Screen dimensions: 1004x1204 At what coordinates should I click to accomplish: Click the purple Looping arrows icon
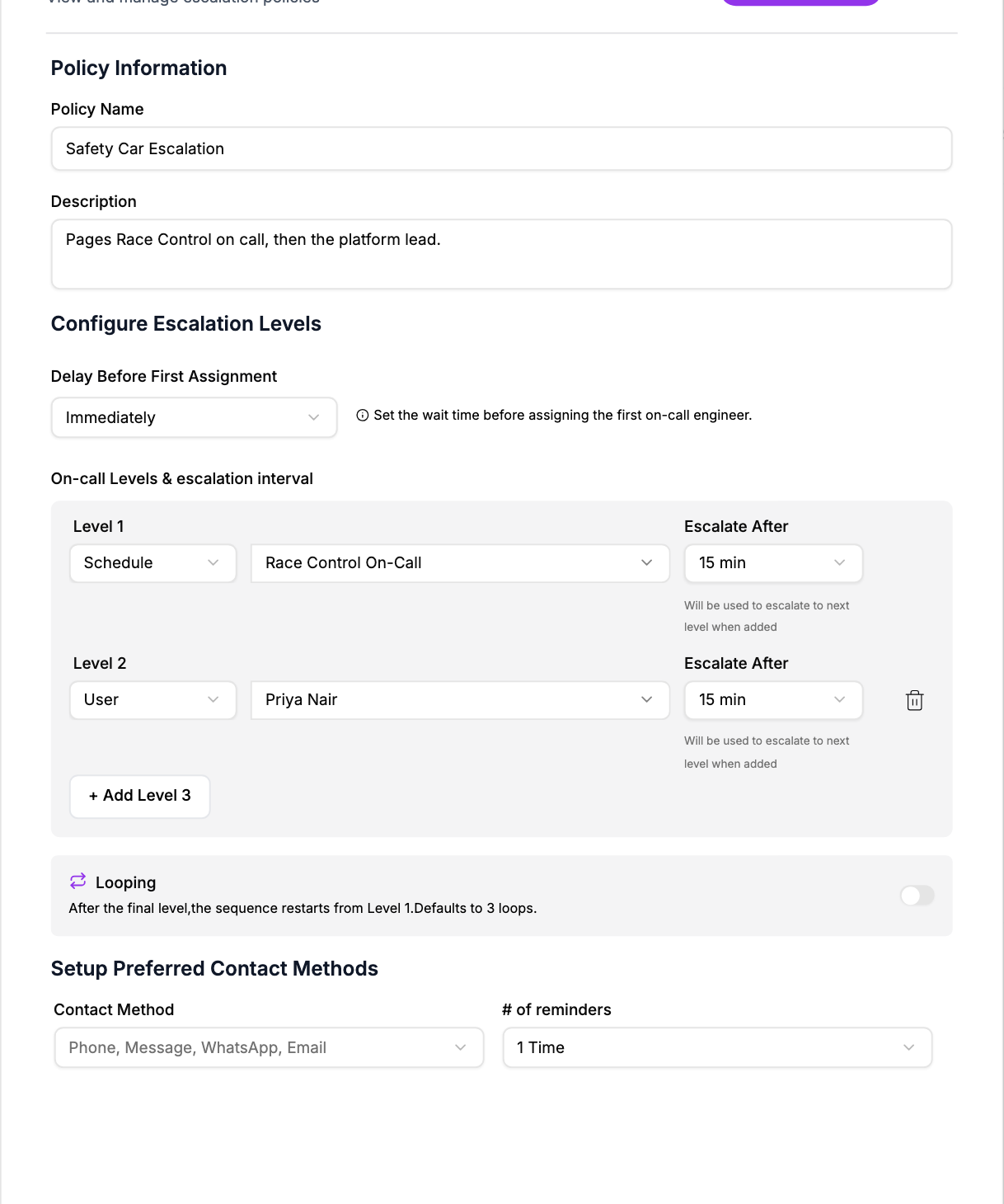click(x=78, y=881)
